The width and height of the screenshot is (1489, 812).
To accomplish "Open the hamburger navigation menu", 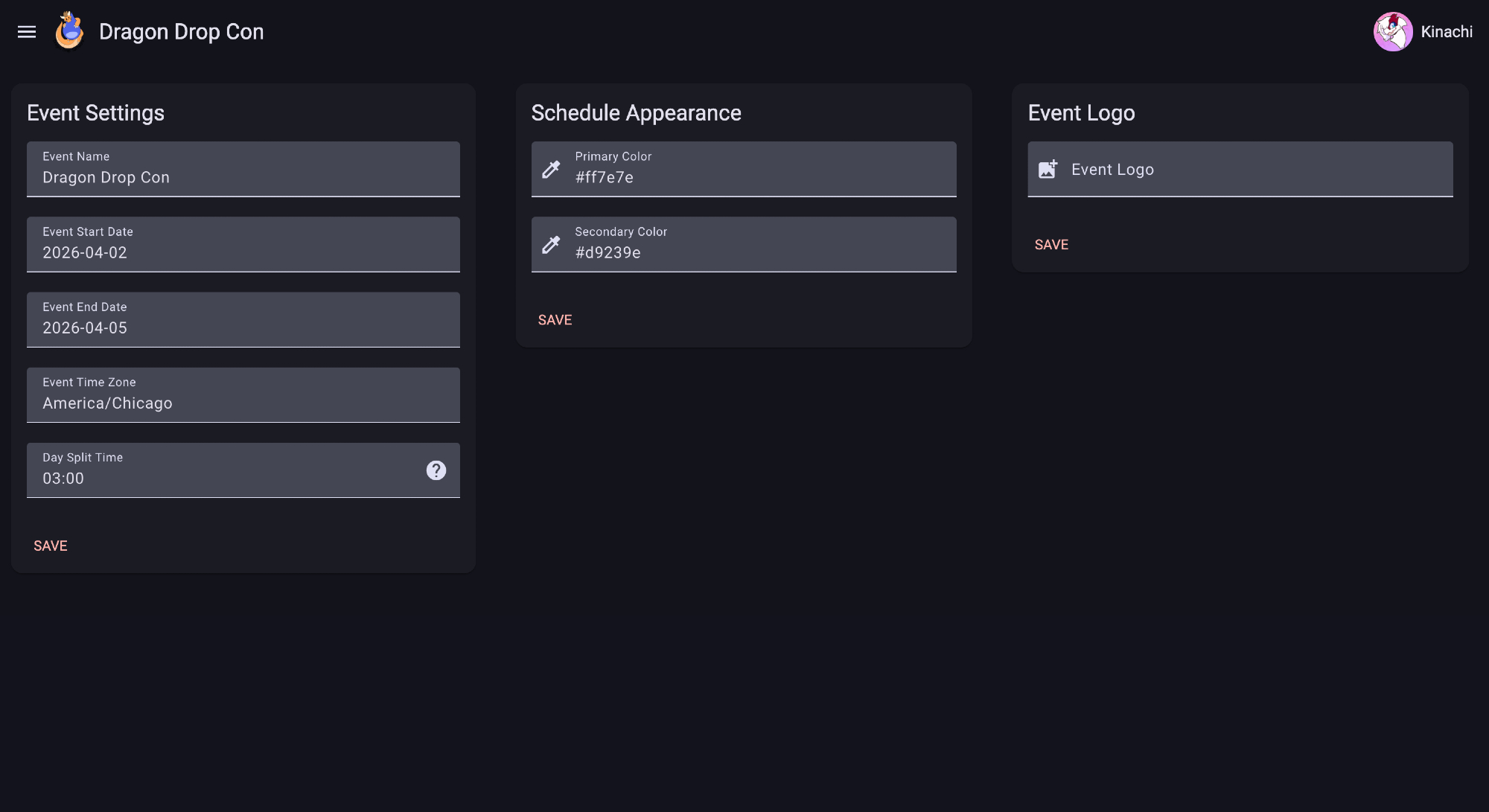I will pyautogui.click(x=27, y=32).
